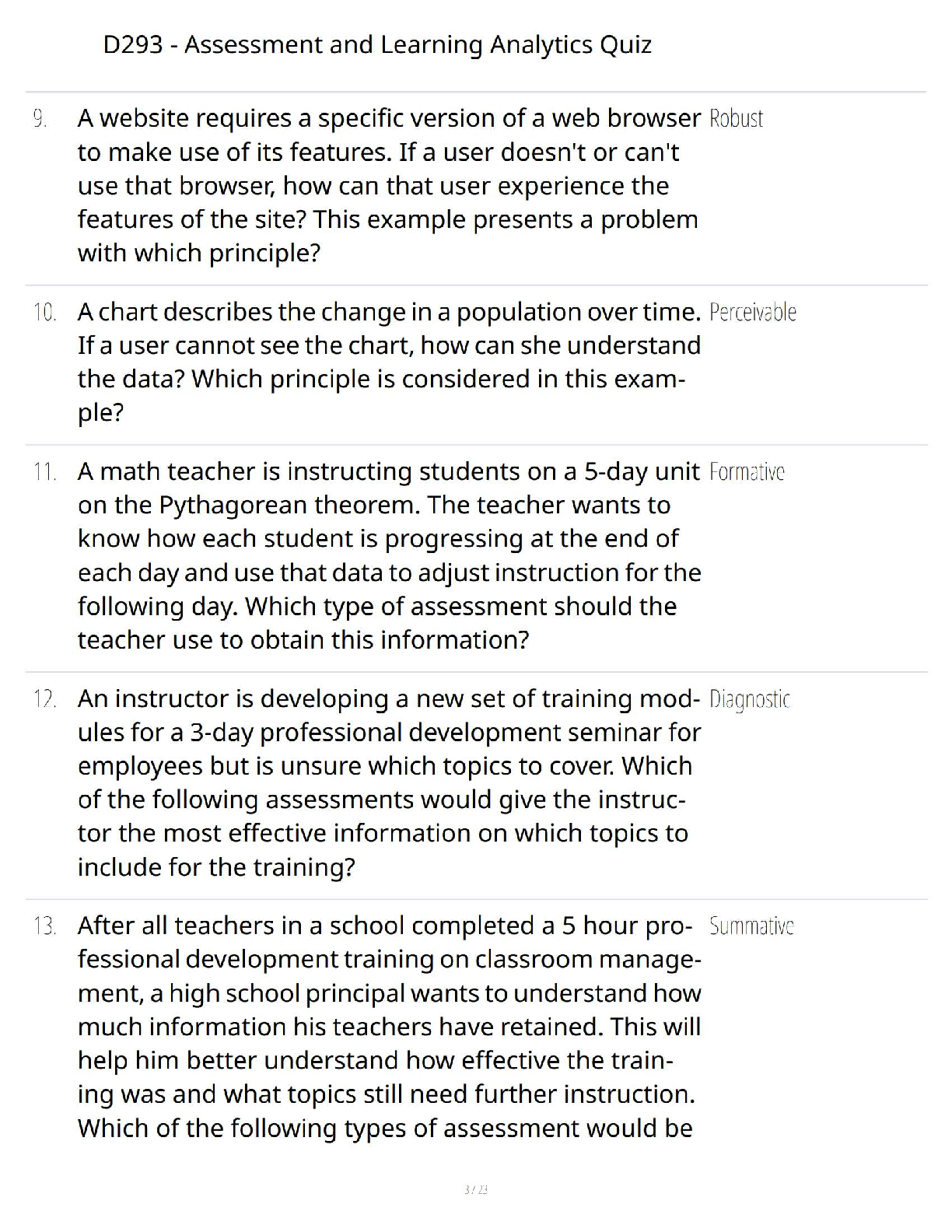This screenshot has height=1232, width=952.
Task: Click question number 12
Action: coord(44,699)
